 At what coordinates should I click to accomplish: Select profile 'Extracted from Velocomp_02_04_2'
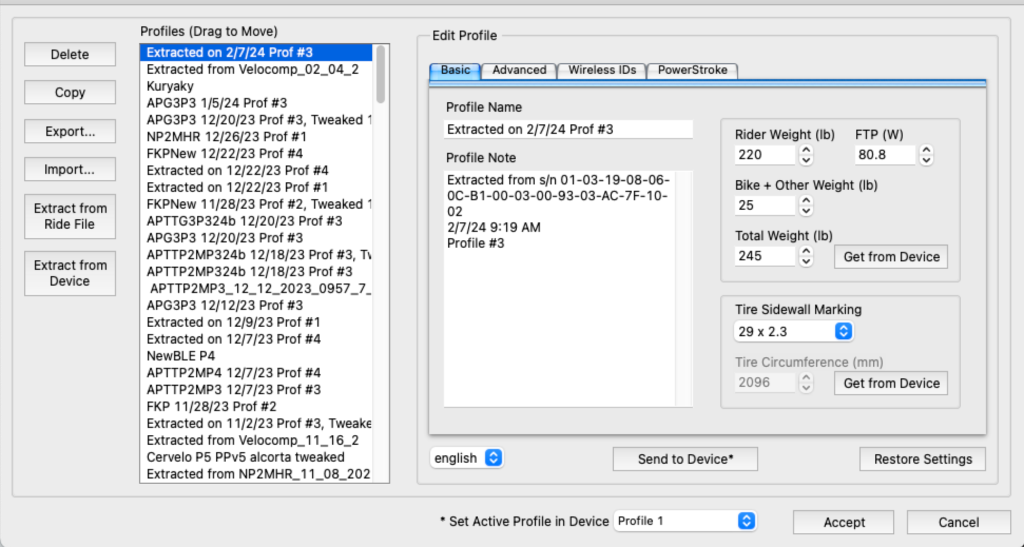pos(256,69)
